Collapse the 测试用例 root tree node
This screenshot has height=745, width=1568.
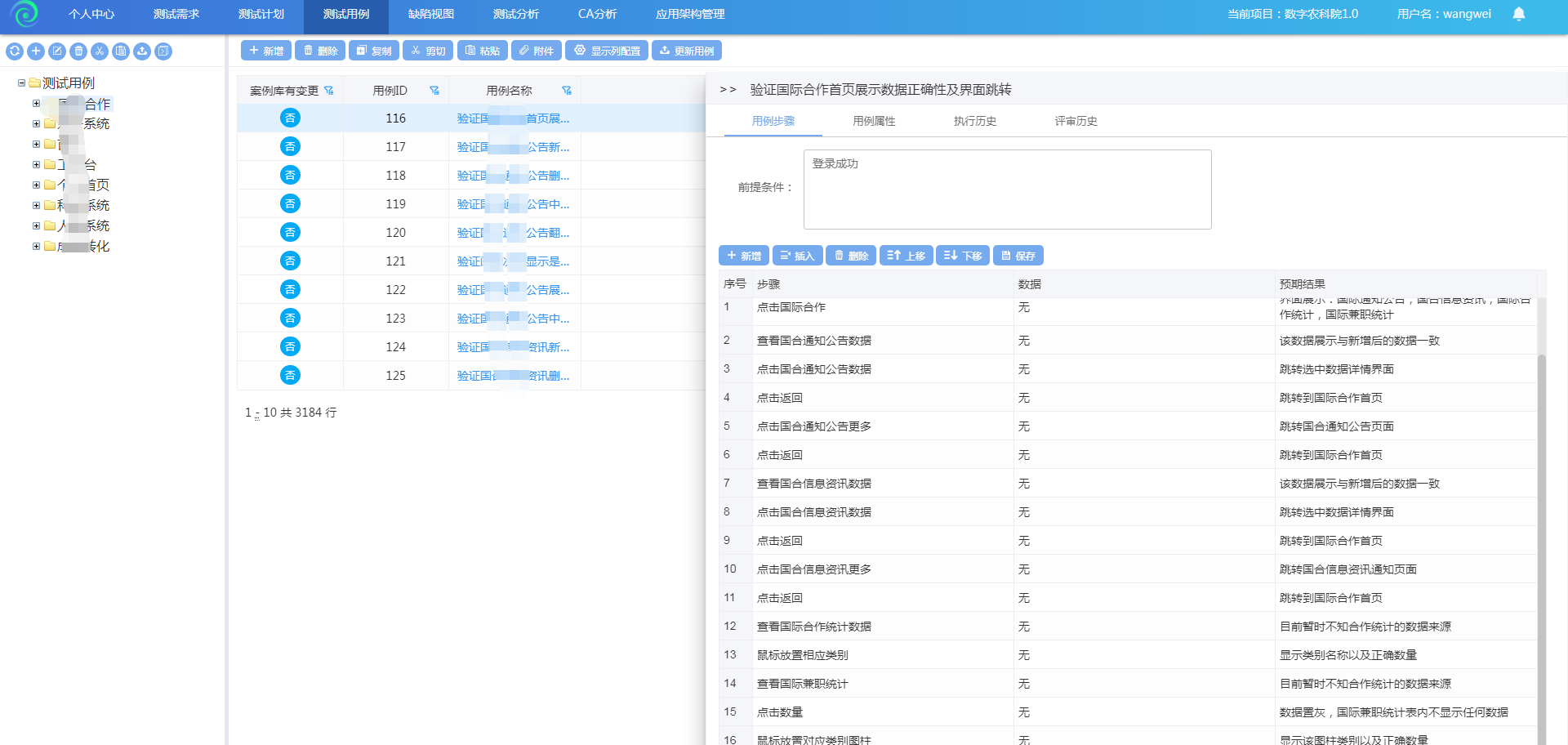pyautogui.click(x=22, y=83)
